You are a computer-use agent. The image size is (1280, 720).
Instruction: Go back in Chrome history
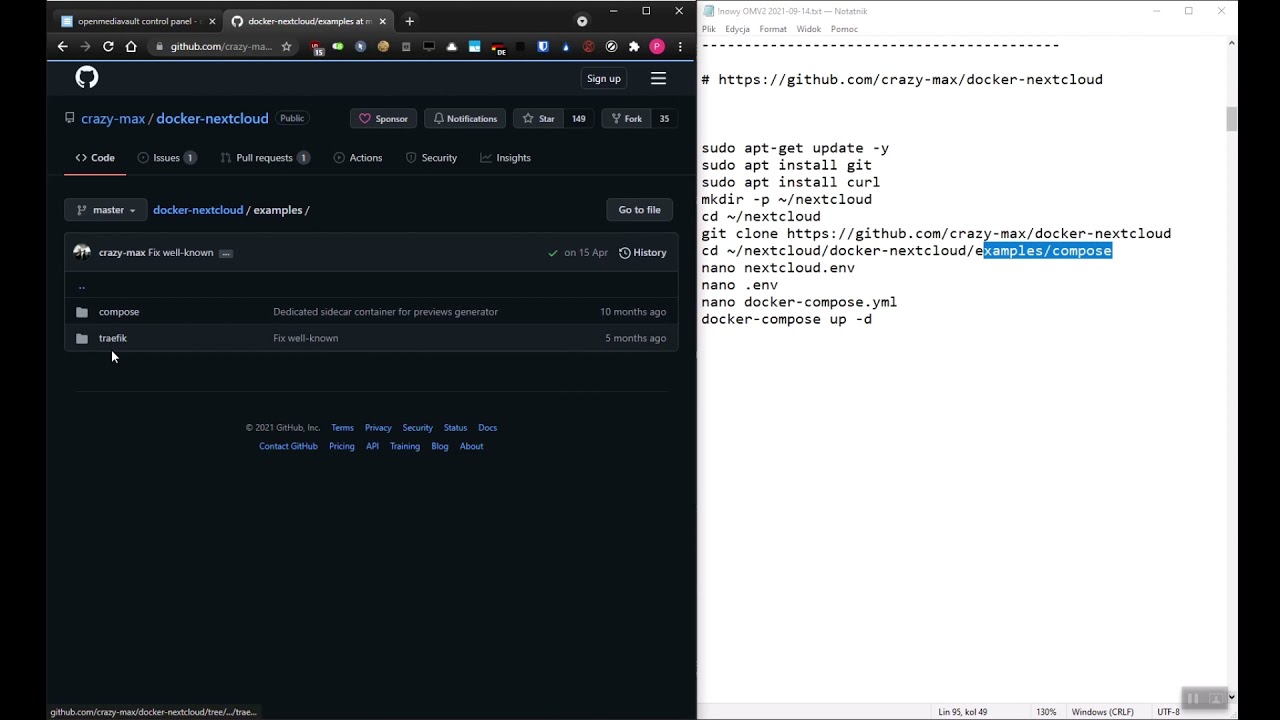63,46
